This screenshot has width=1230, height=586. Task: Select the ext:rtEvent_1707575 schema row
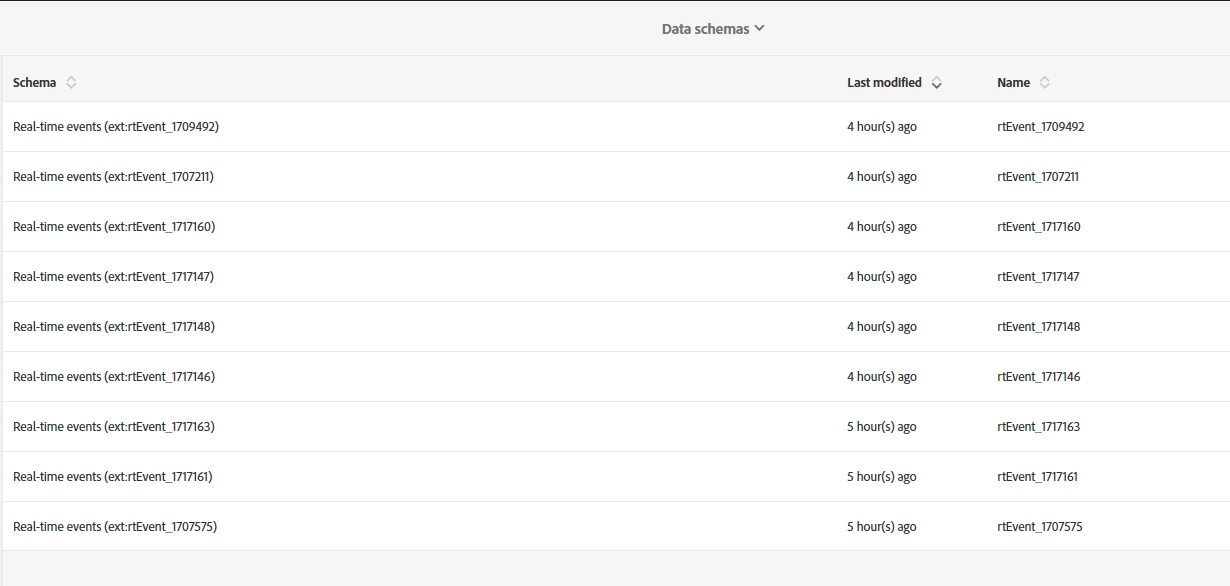pos(115,527)
